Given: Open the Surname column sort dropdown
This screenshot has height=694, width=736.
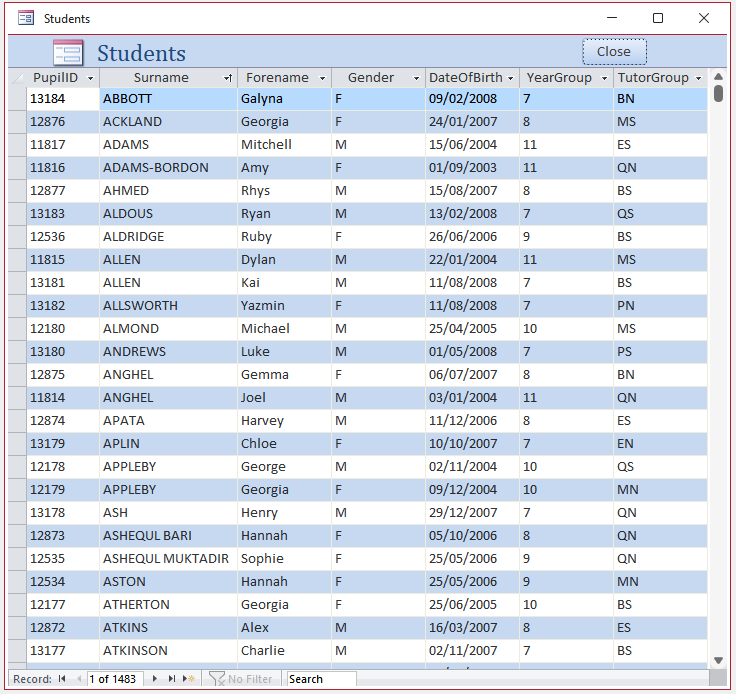Looking at the screenshot, I should coord(227,78).
